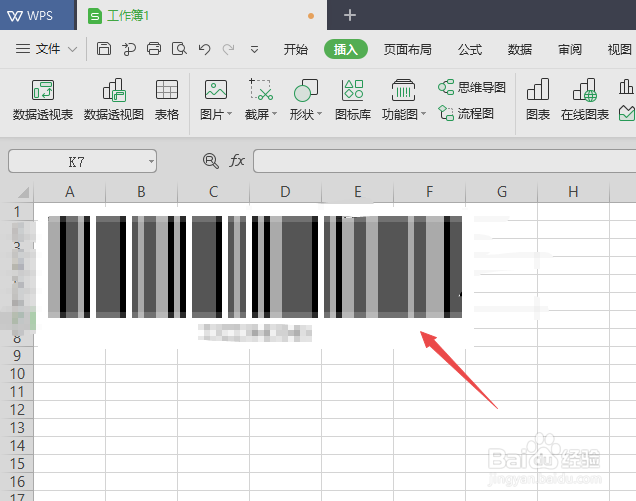Select row 9 header

pyautogui.click(x=17, y=355)
